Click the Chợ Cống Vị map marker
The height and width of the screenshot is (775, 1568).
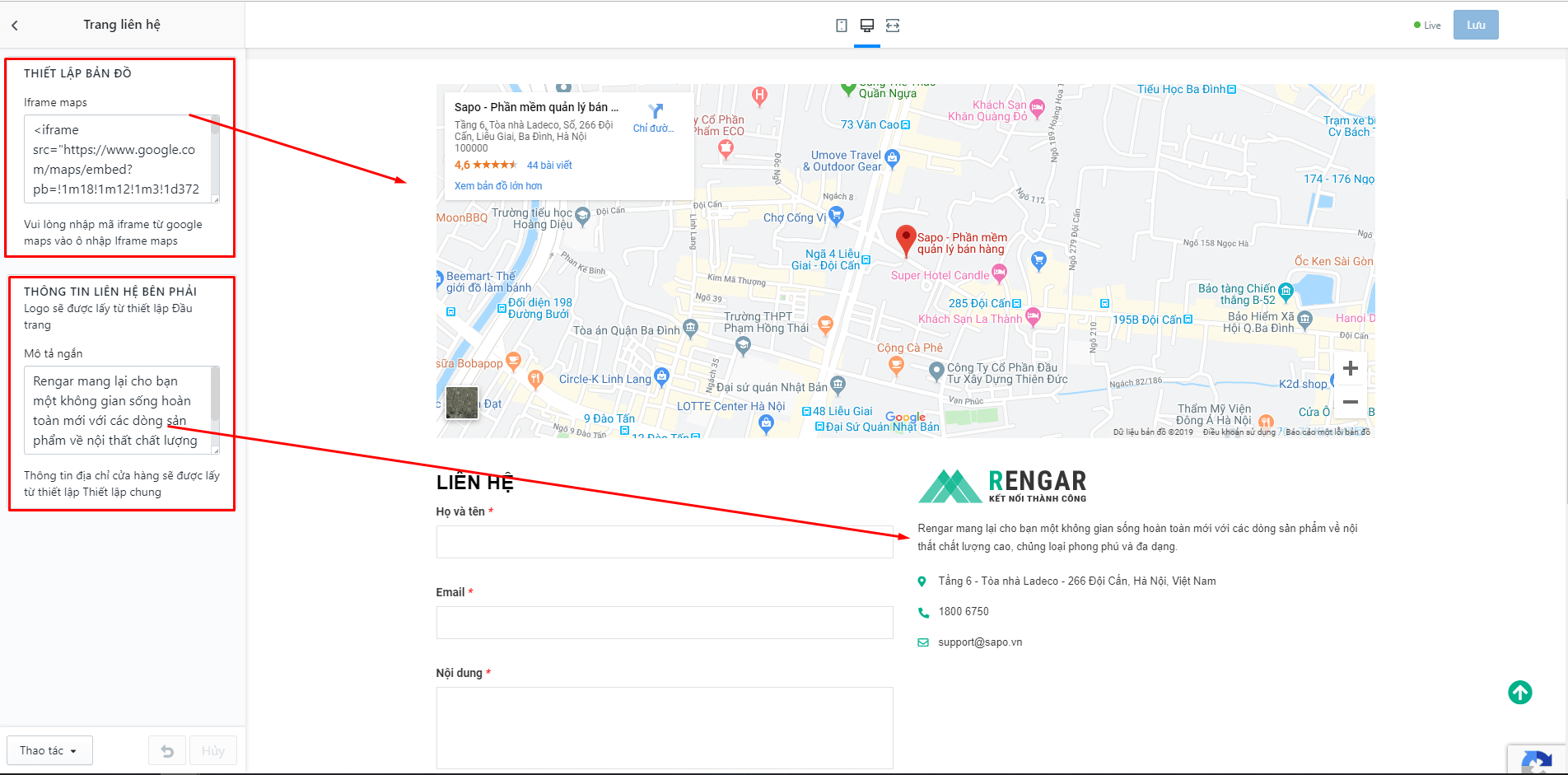click(x=837, y=216)
